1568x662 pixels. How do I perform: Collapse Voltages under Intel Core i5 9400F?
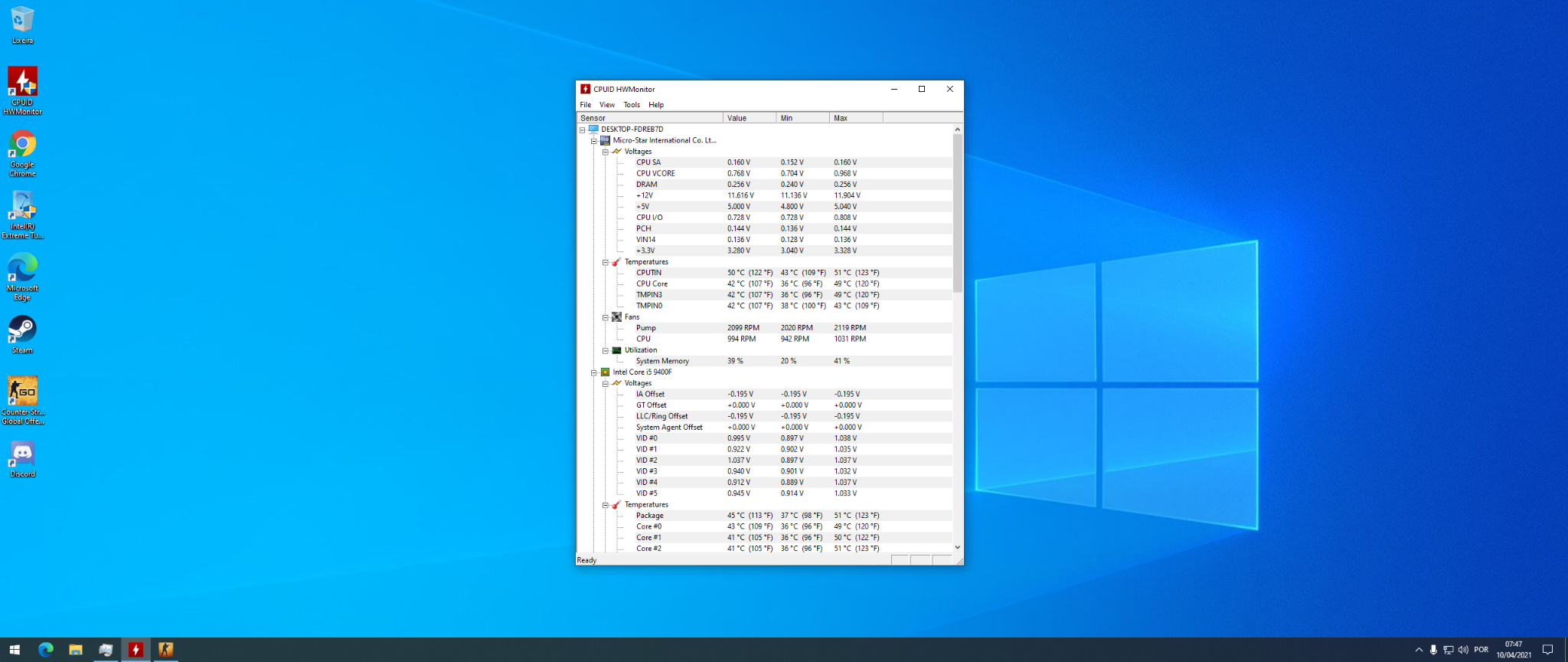(x=605, y=383)
